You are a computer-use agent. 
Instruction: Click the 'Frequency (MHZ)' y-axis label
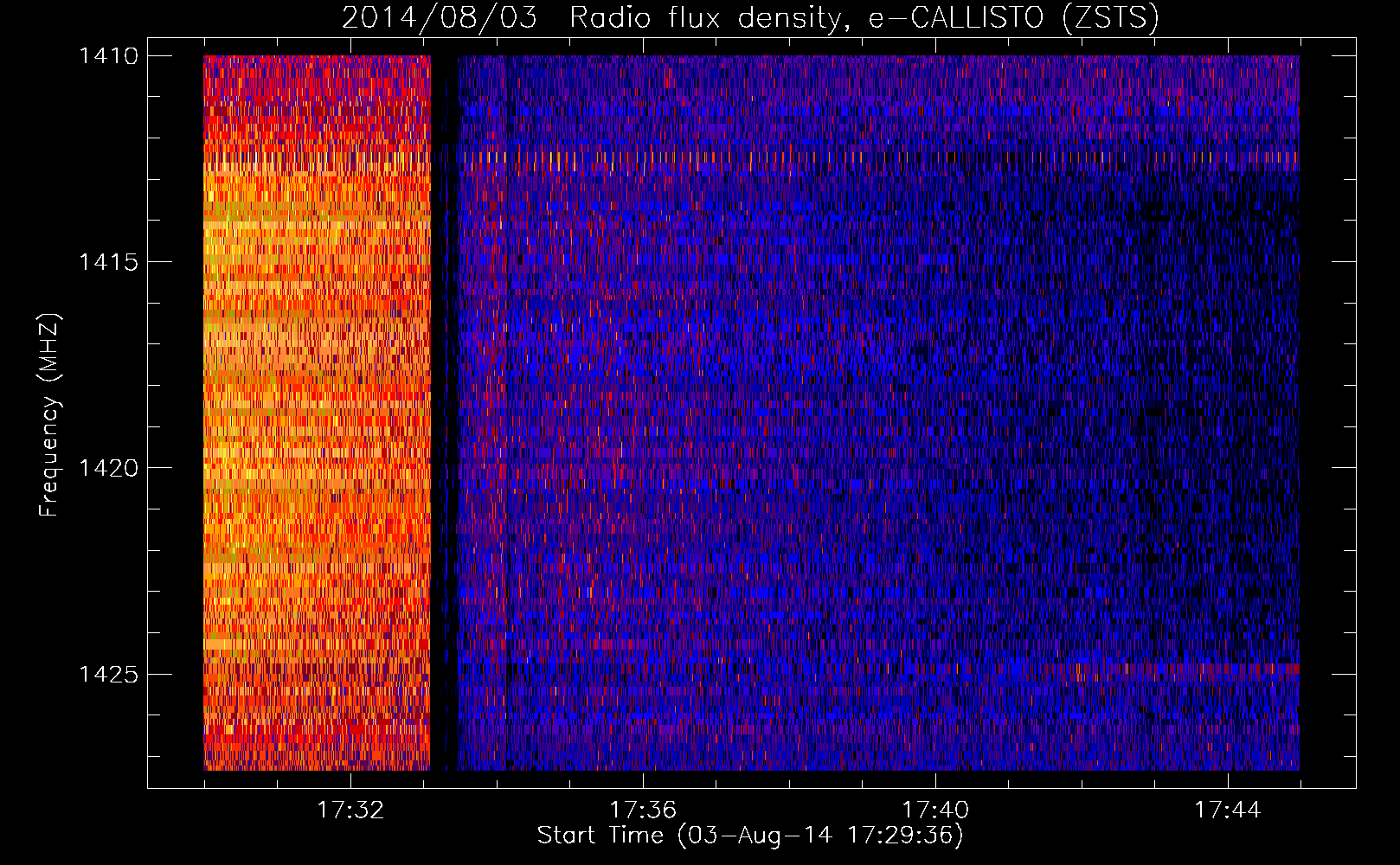pos(49,415)
